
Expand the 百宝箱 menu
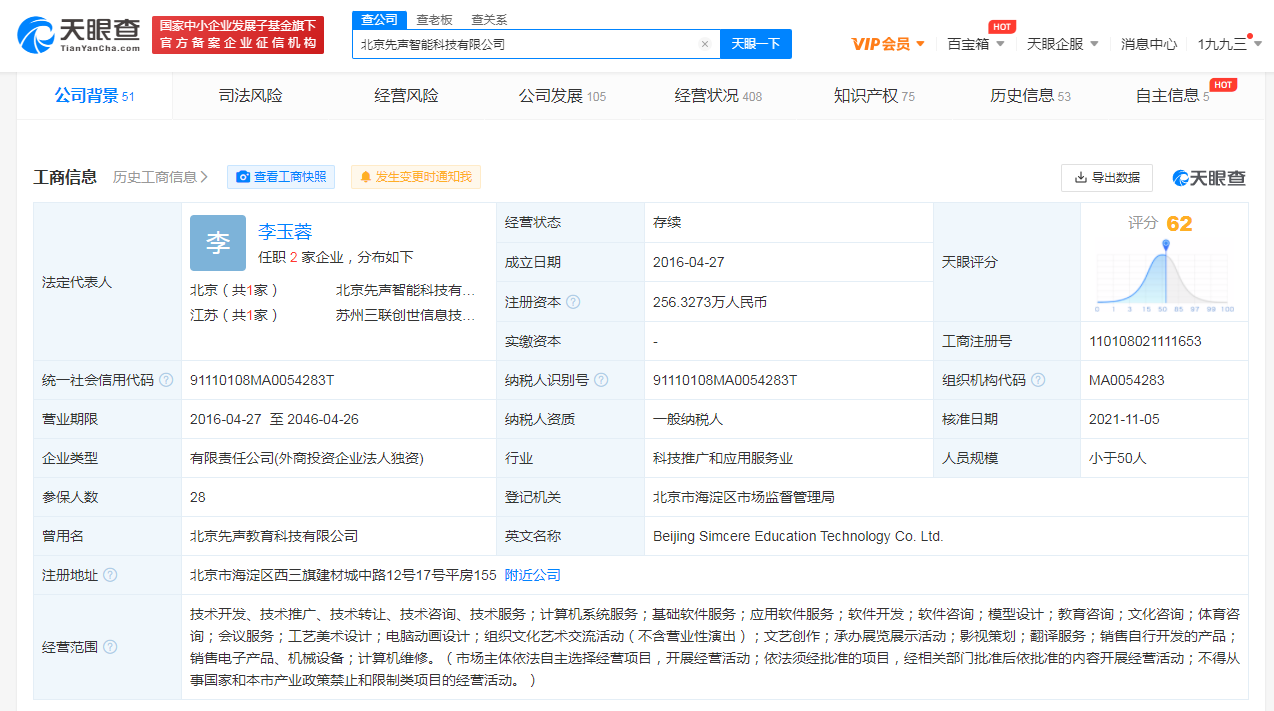tap(976, 44)
